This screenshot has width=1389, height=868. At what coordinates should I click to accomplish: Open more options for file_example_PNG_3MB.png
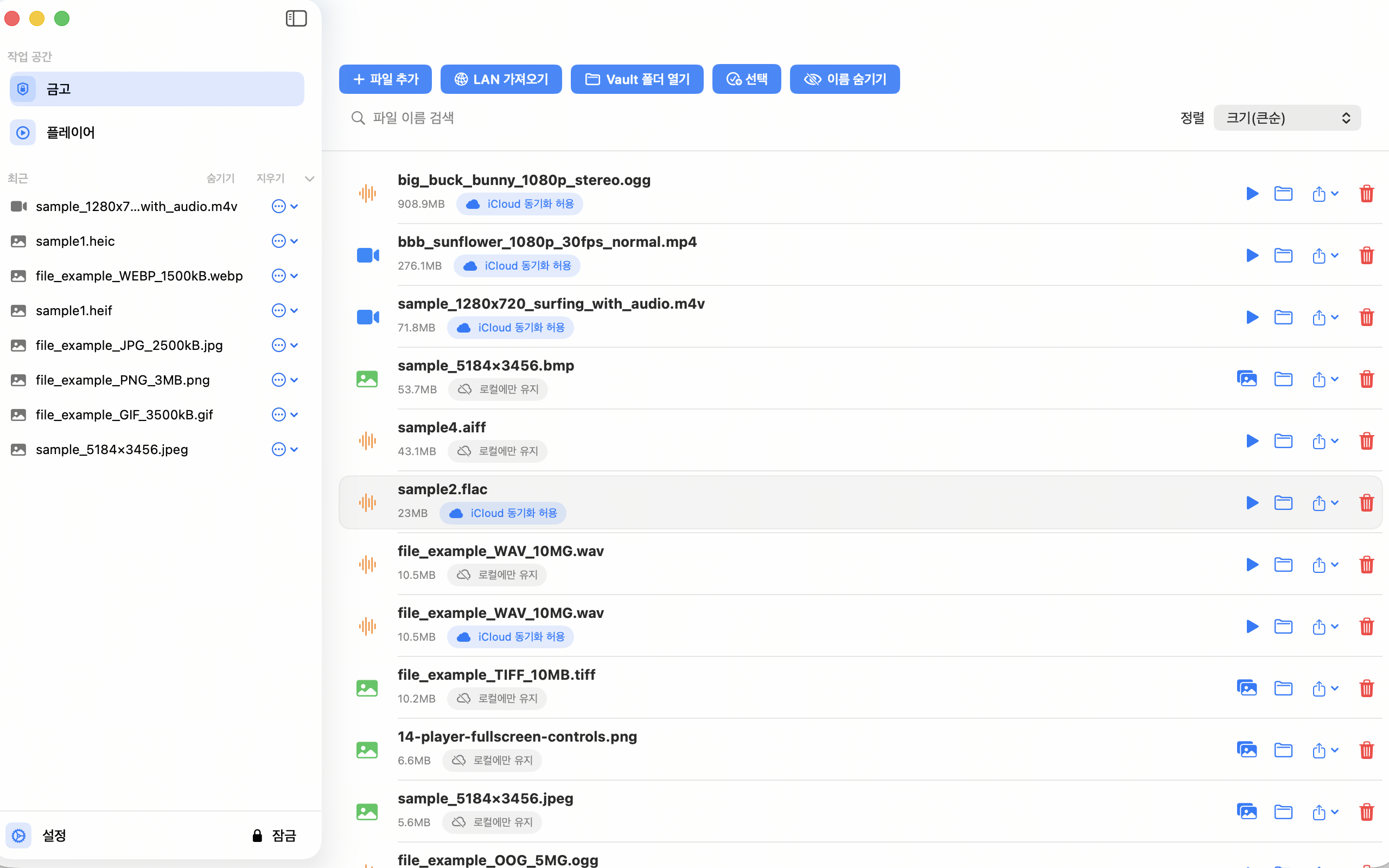pos(278,379)
